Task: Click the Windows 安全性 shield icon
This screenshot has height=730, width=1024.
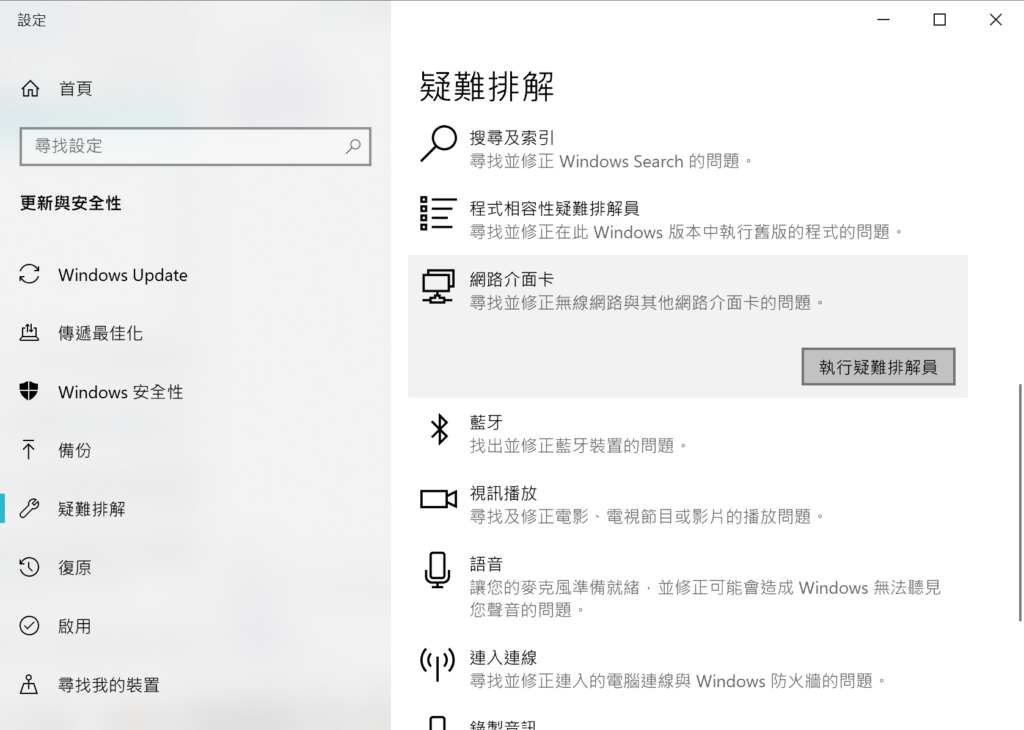Action: point(30,392)
